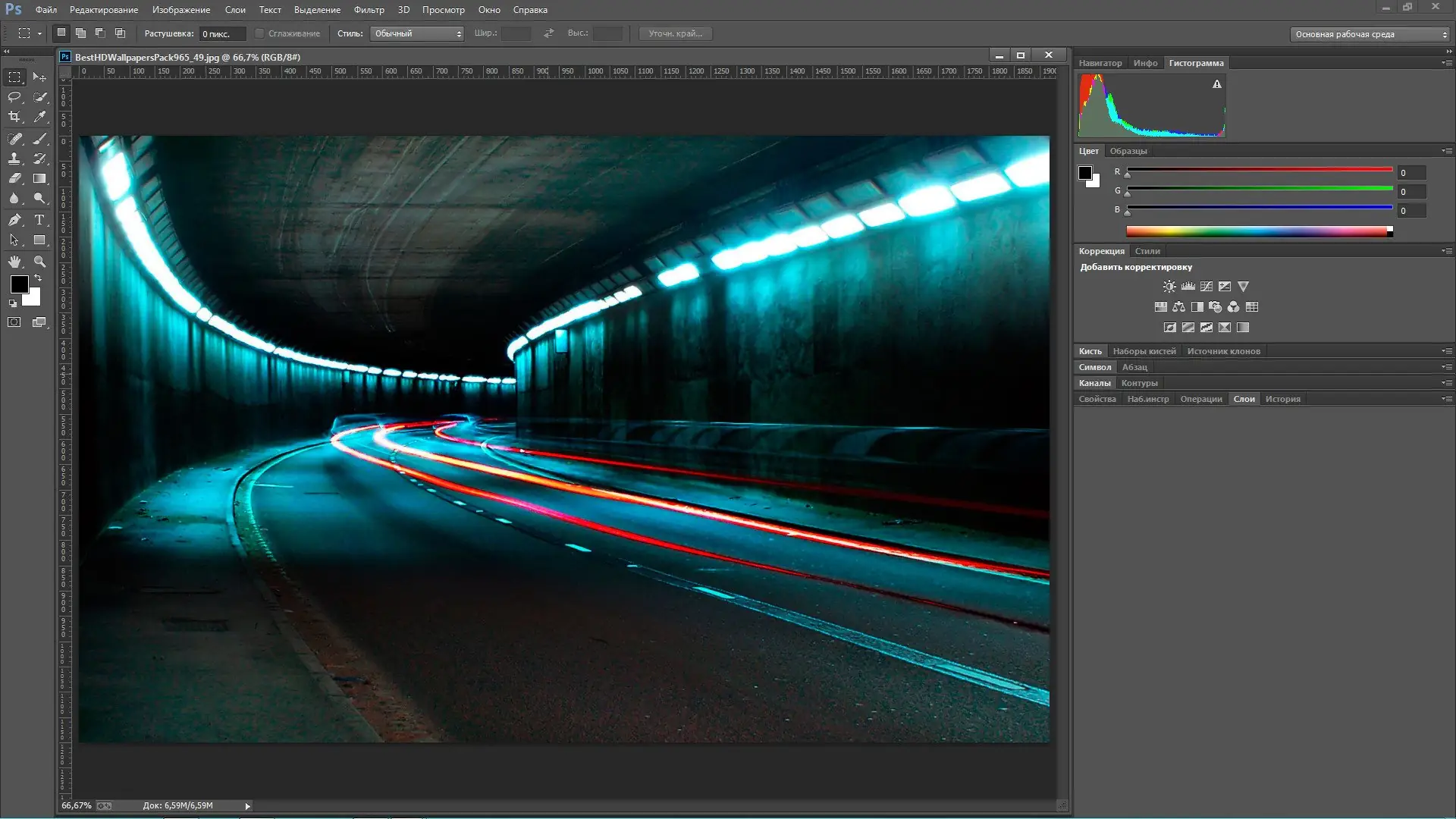Image resolution: width=1456 pixels, height=819 pixels.
Task: Click the Уточн. край button
Action: 675,33
